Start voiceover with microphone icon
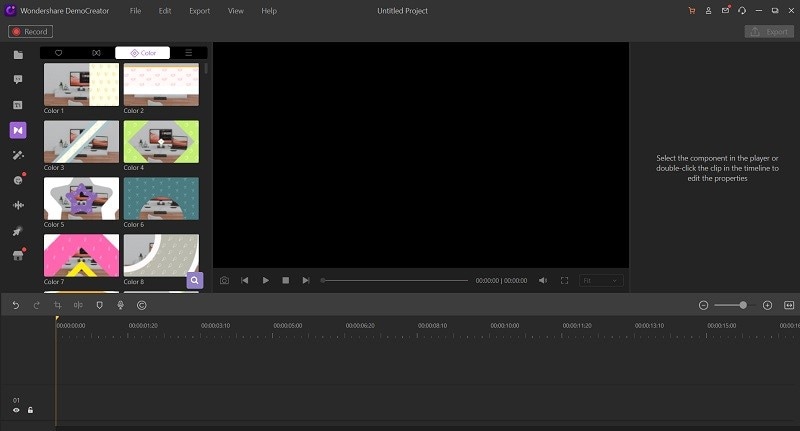 (120, 305)
